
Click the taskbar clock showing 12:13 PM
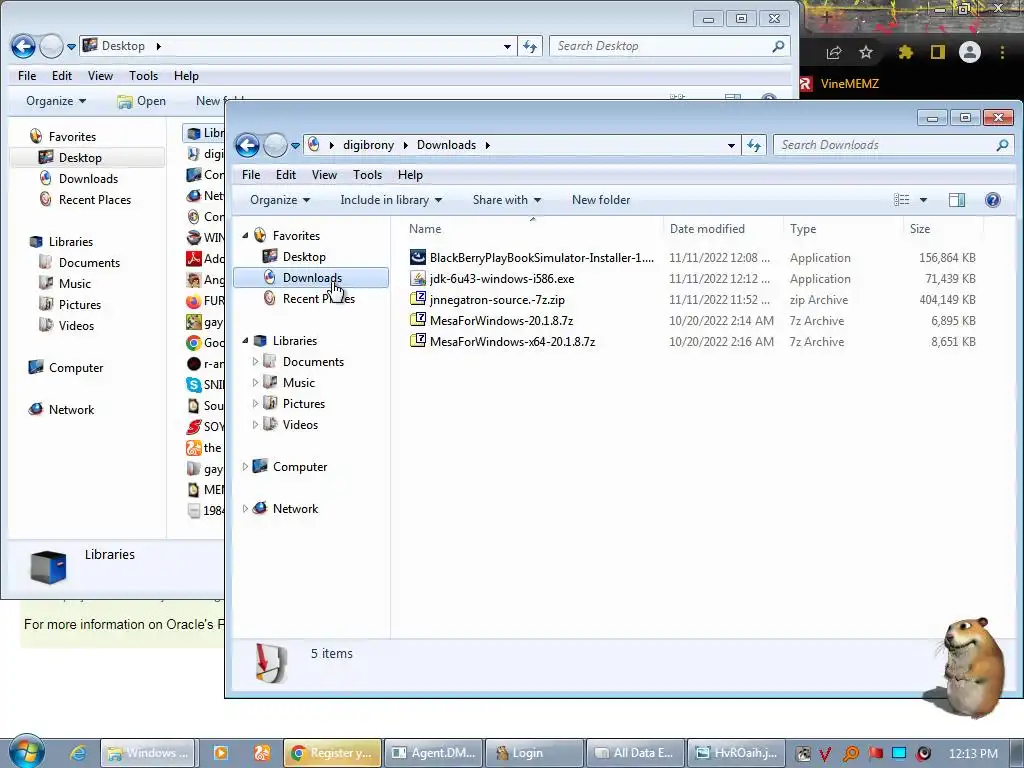[973, 753]
